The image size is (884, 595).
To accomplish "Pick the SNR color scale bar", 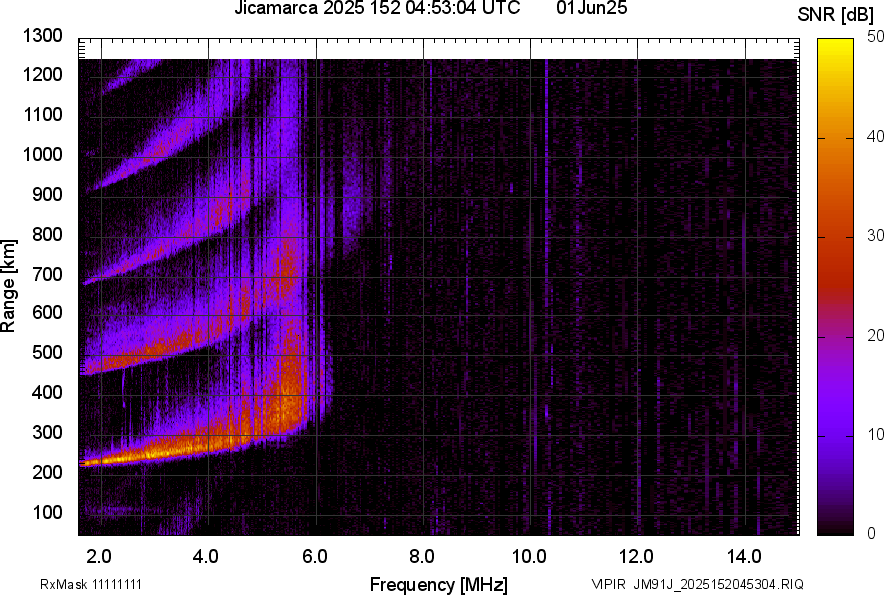I will [836, 287].
